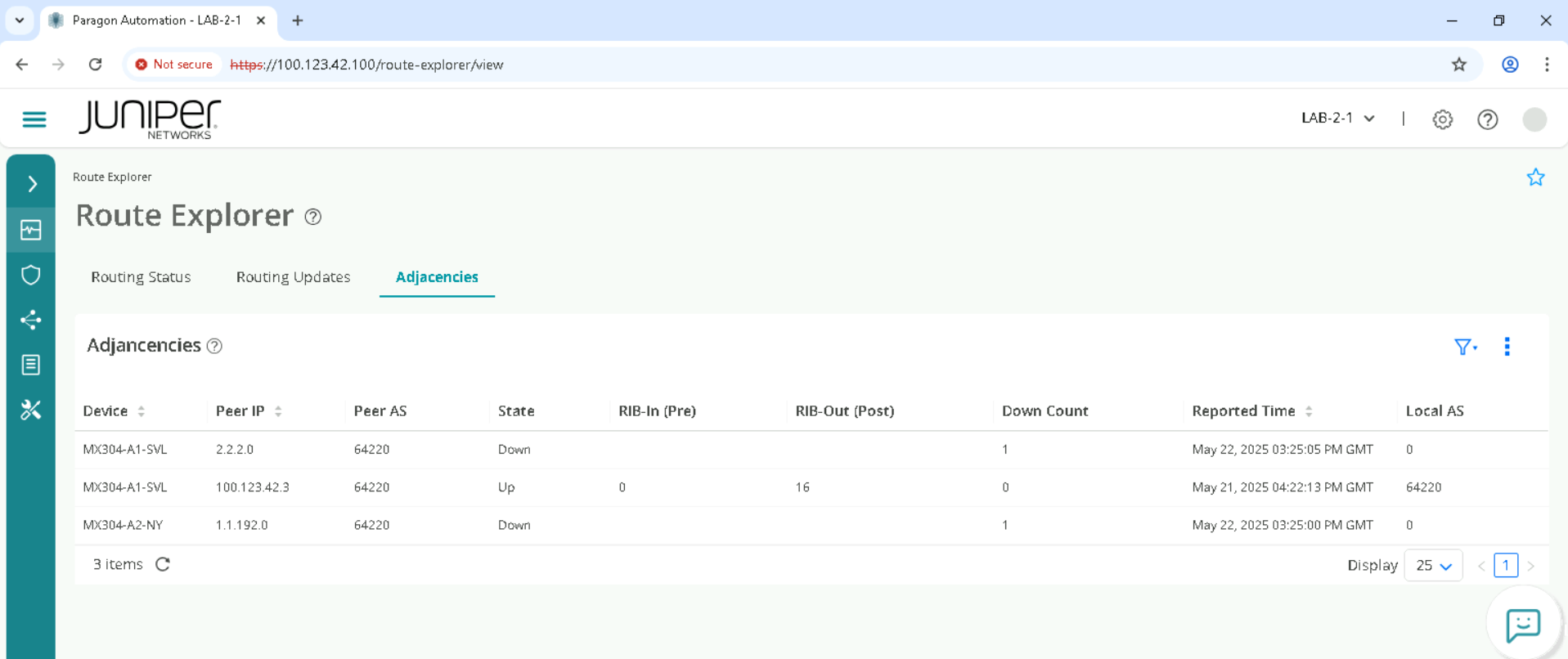This screenshot has height=659, width=1568.
Task: Switch to the Routing Status tab
Action: point(141,277)
